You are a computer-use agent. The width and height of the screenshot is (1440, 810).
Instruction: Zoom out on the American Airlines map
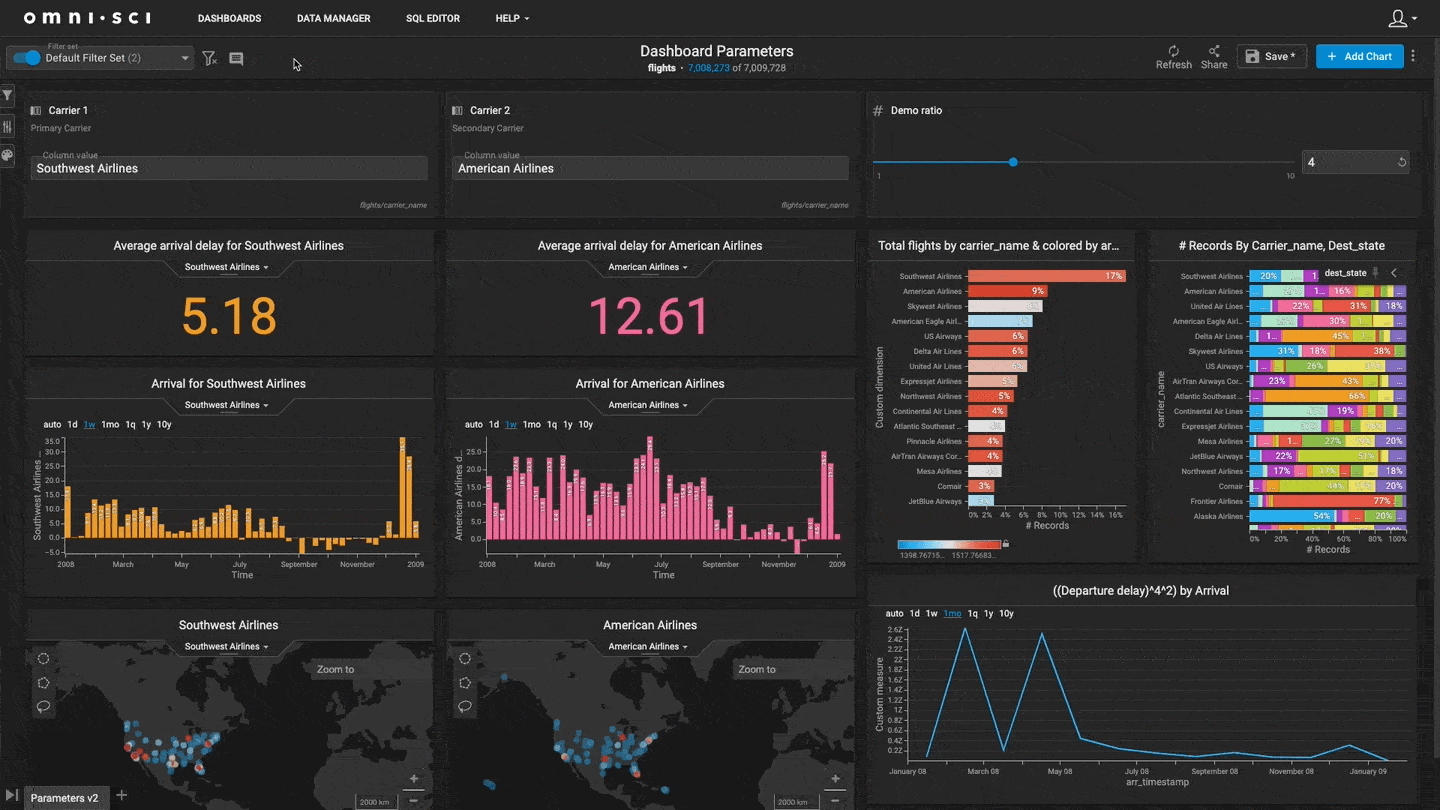click(836, 800)
